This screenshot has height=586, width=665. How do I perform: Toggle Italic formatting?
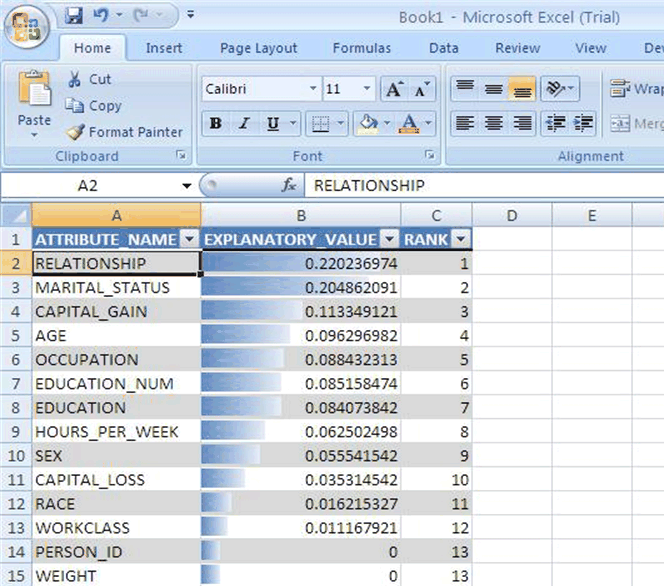(243, 124)
